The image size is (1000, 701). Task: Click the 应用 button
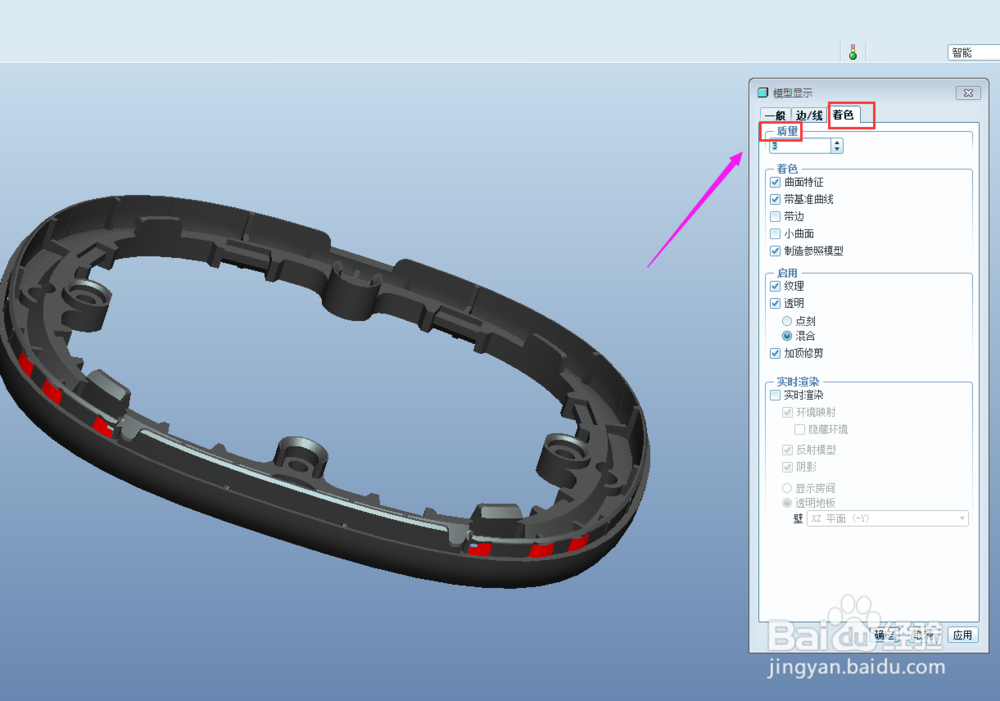click(962, 635)
